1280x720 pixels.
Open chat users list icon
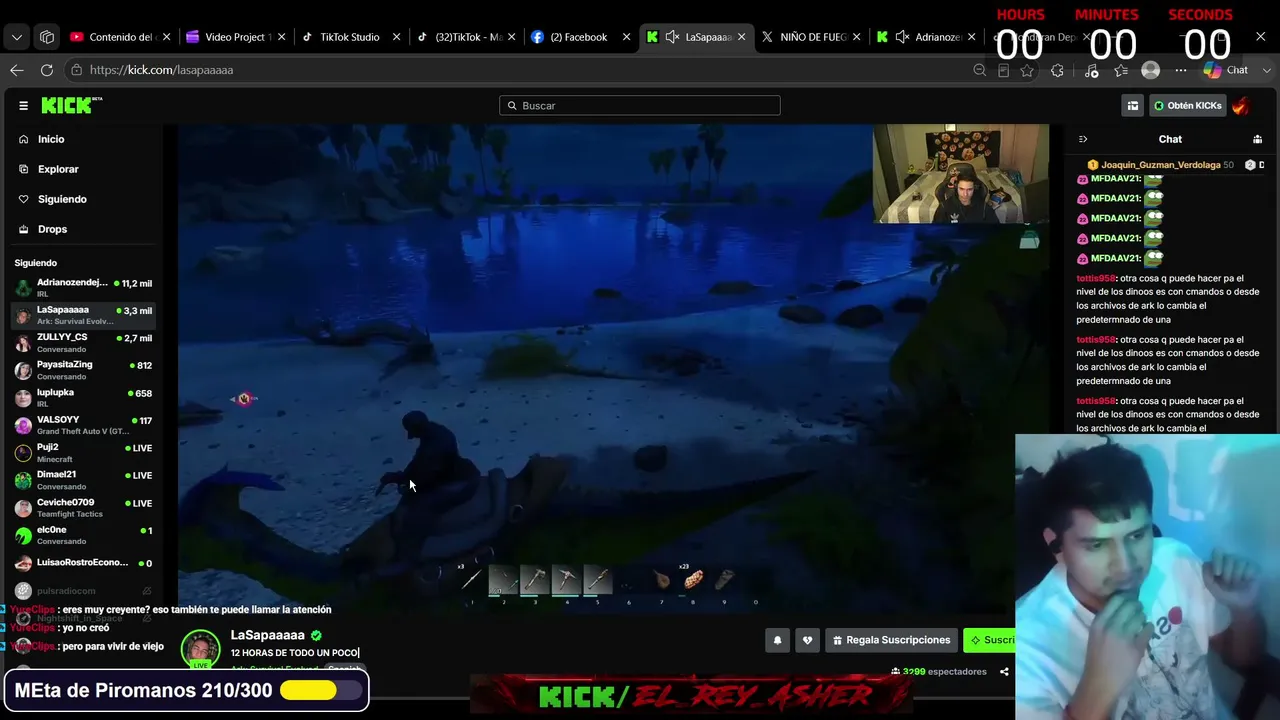click(x=1257, y=139)
